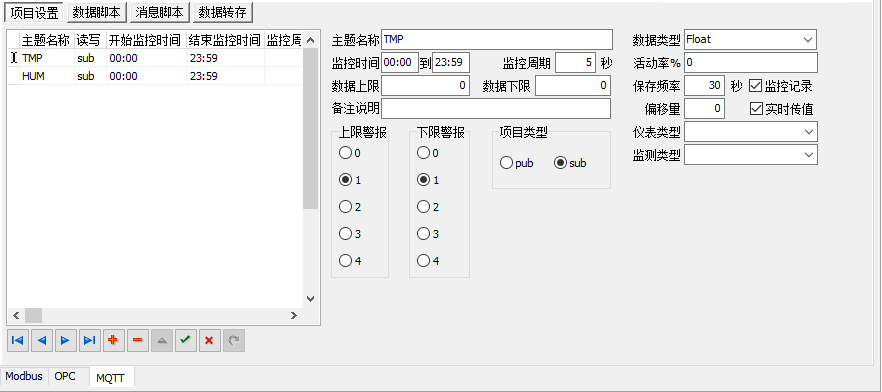Switch to 项目设置 tab

(34, 12)
